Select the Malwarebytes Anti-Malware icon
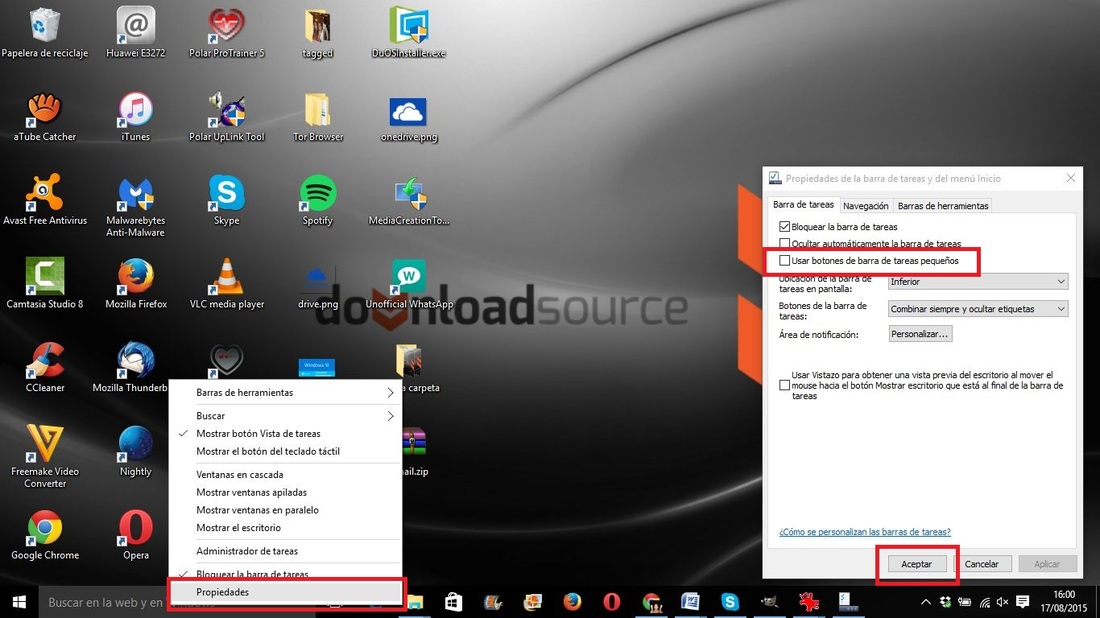The width and height of the screenshot is (1100, 618). (135, 206)
